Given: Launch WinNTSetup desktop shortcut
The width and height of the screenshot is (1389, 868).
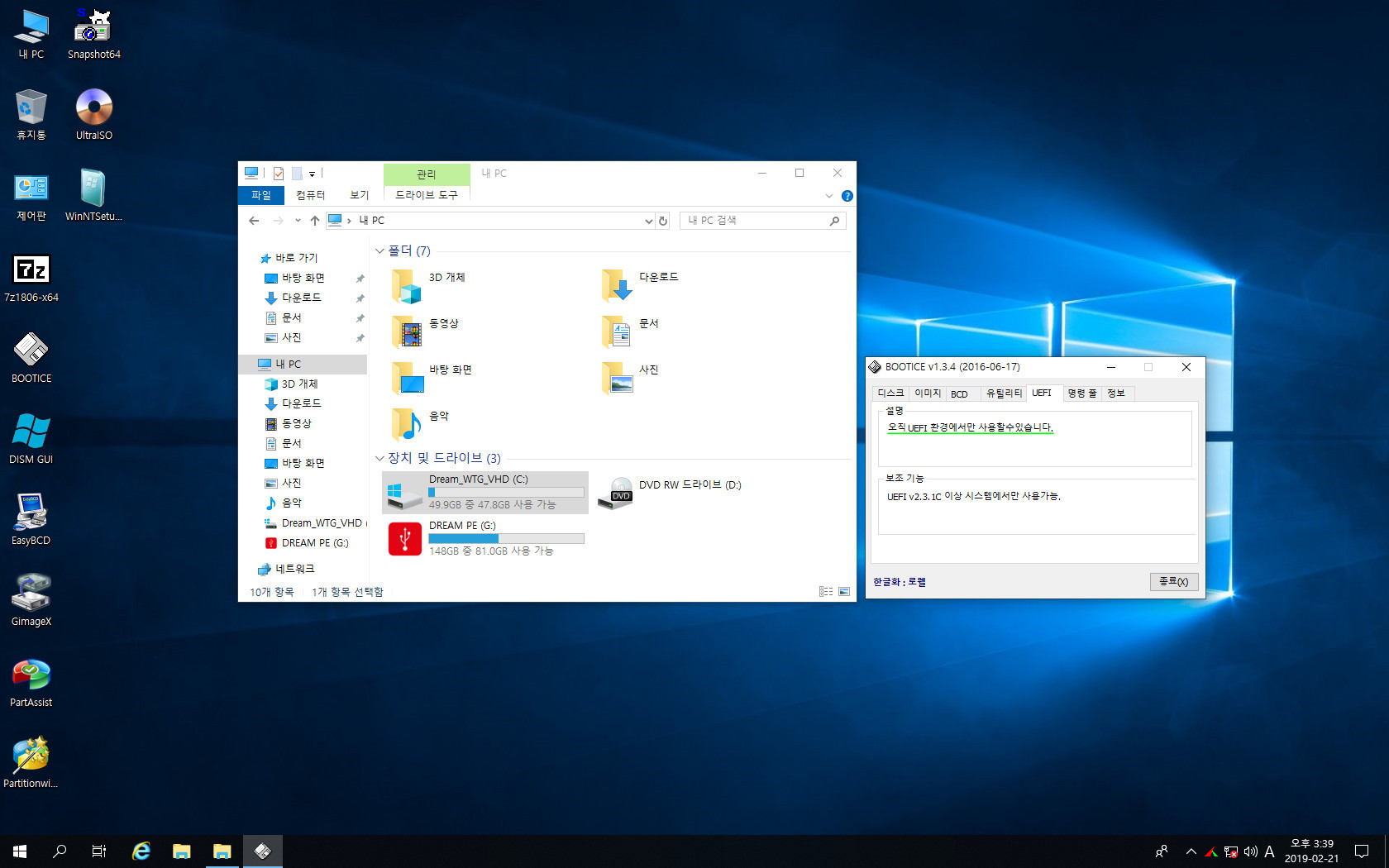Looking at the screenshot, I should [93, 196].
